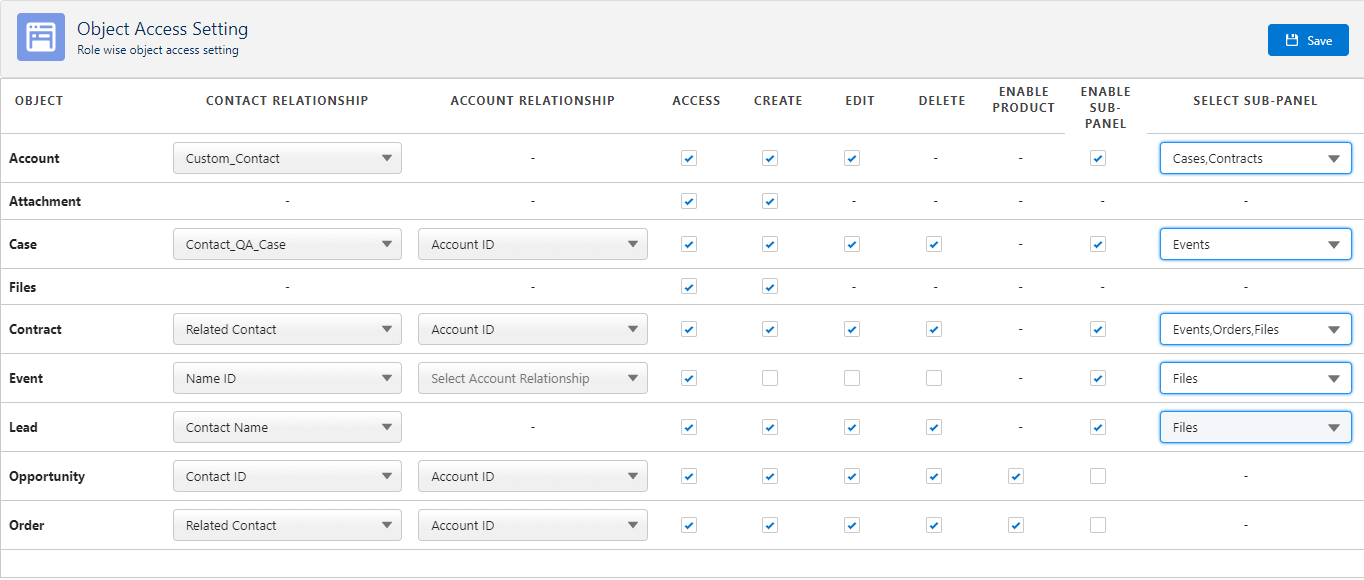Uncheck Create permission for Files
1364x580 pixels.
769,287
